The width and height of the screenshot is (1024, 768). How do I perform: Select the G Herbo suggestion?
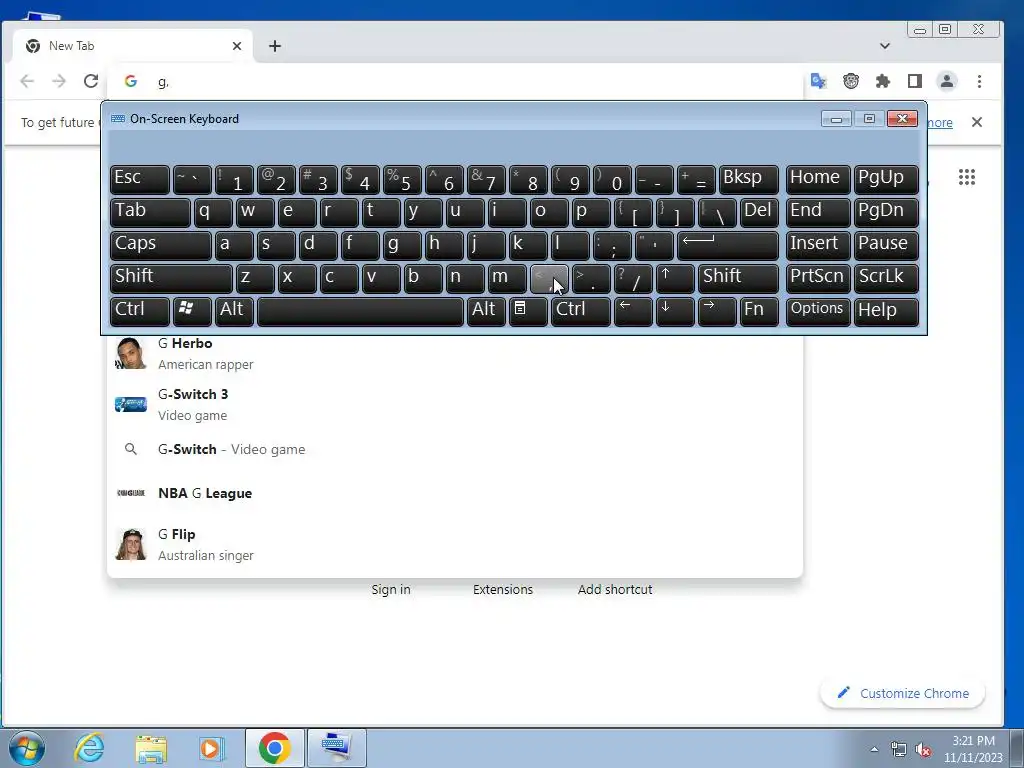[455, 353]
